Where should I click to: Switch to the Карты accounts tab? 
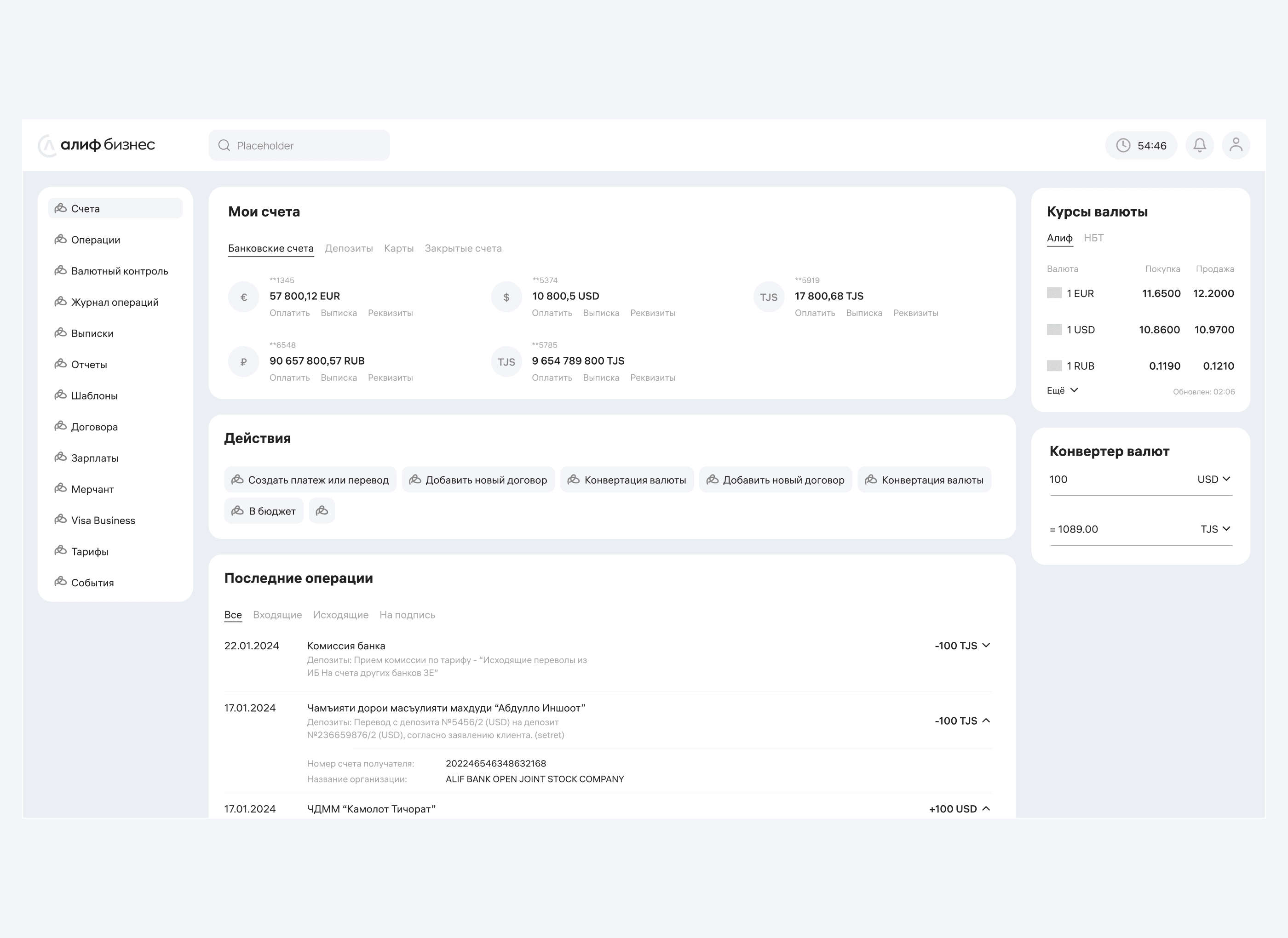coord(399,249)
